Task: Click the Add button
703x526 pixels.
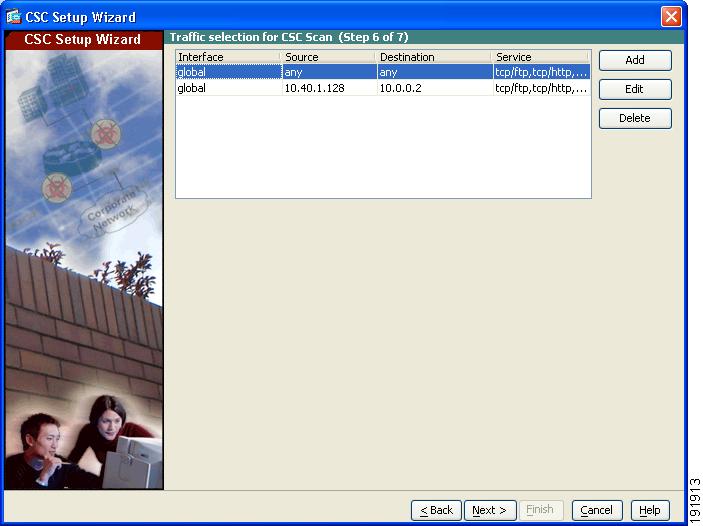Action: (635, 60)
